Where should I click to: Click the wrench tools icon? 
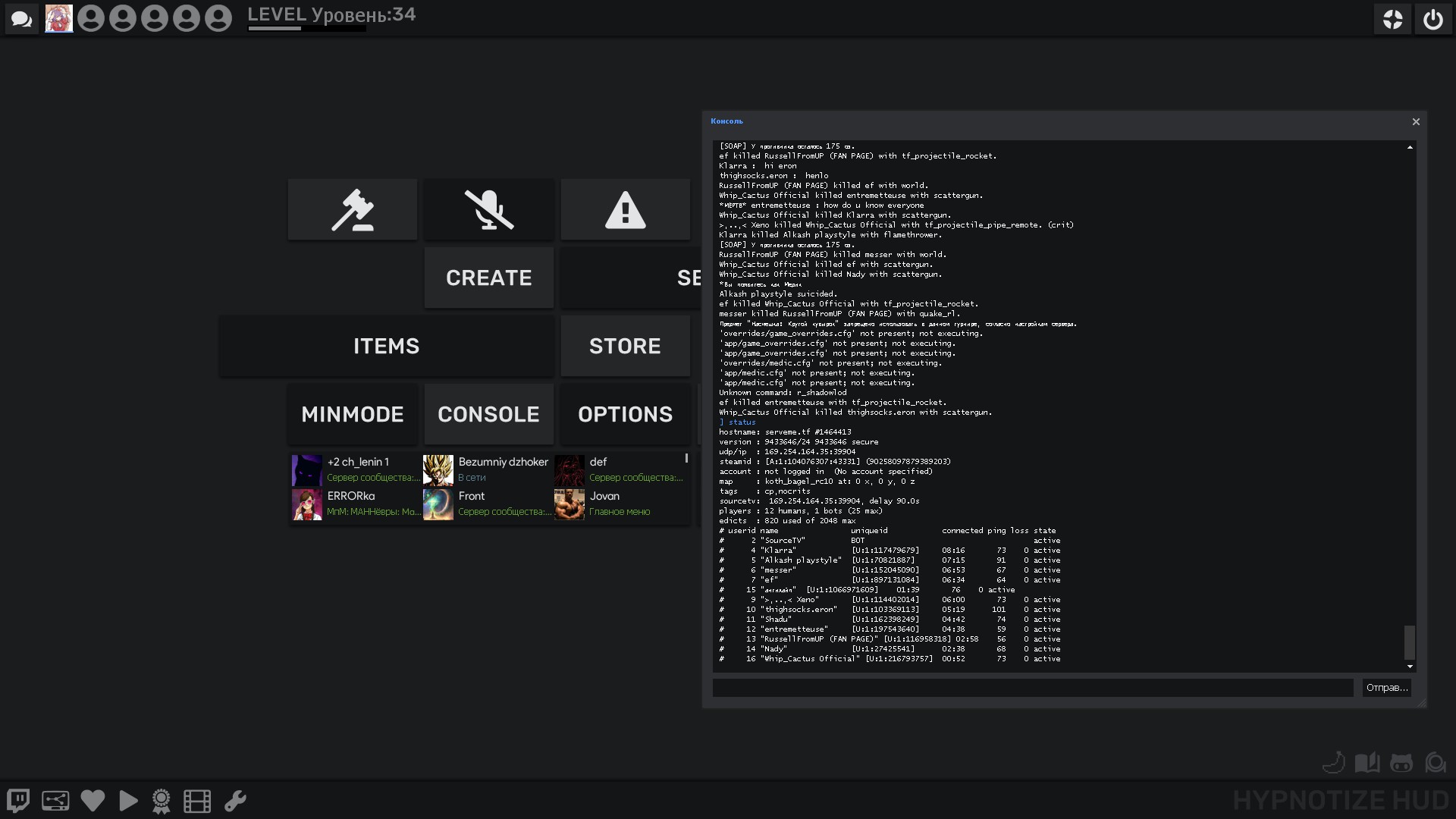(x=235, y=801)
